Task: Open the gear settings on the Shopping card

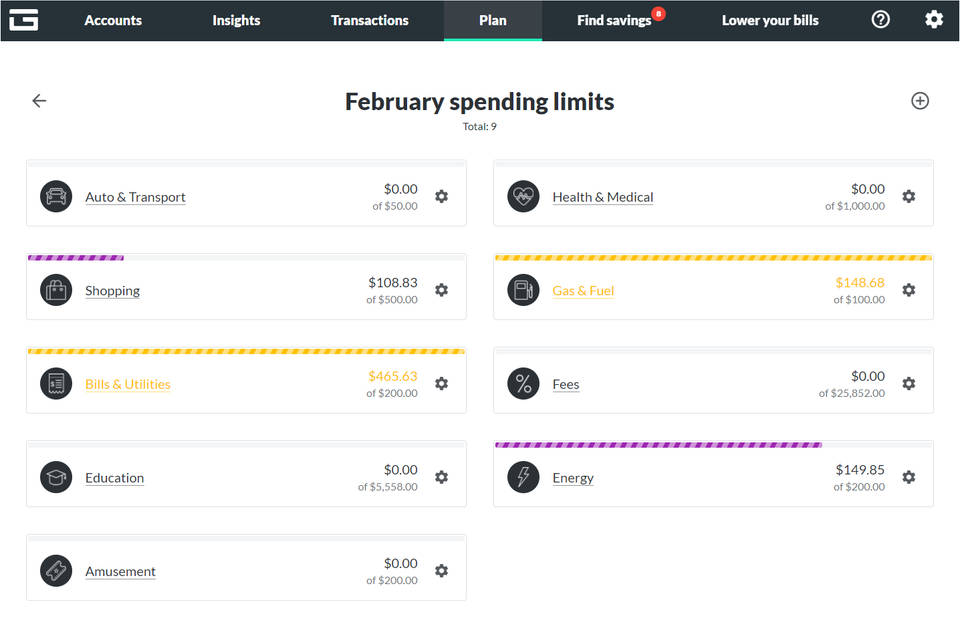Action: (441, 290)
